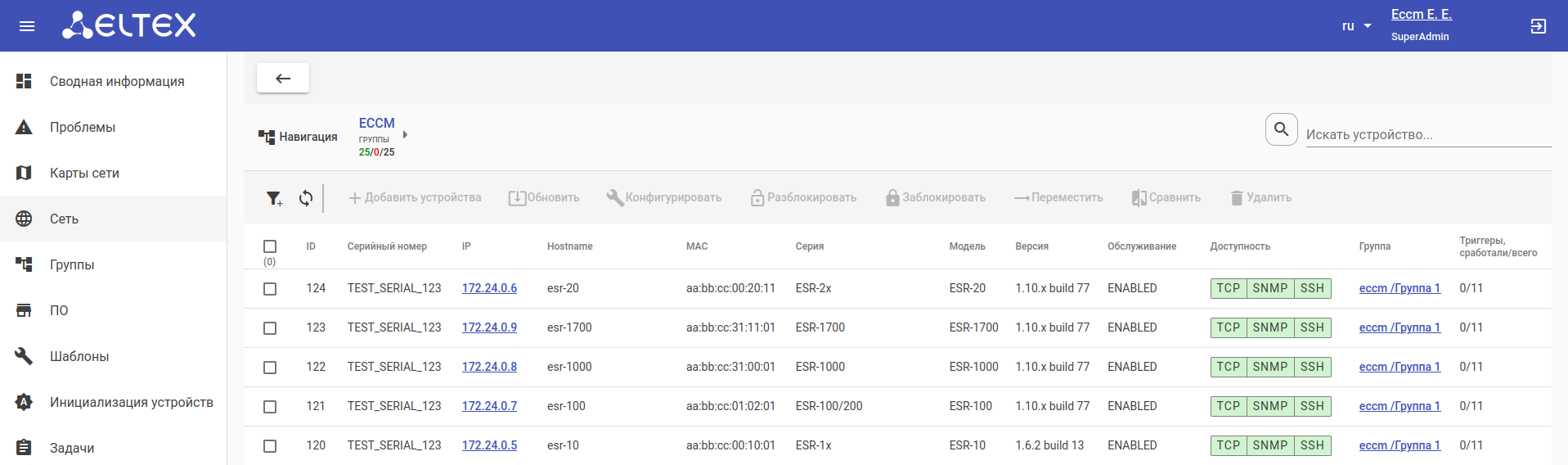Open the Eccm E. E. user profile link
The height and width of the screenshot is (465, 1568).
click(x=1421, y=14)
